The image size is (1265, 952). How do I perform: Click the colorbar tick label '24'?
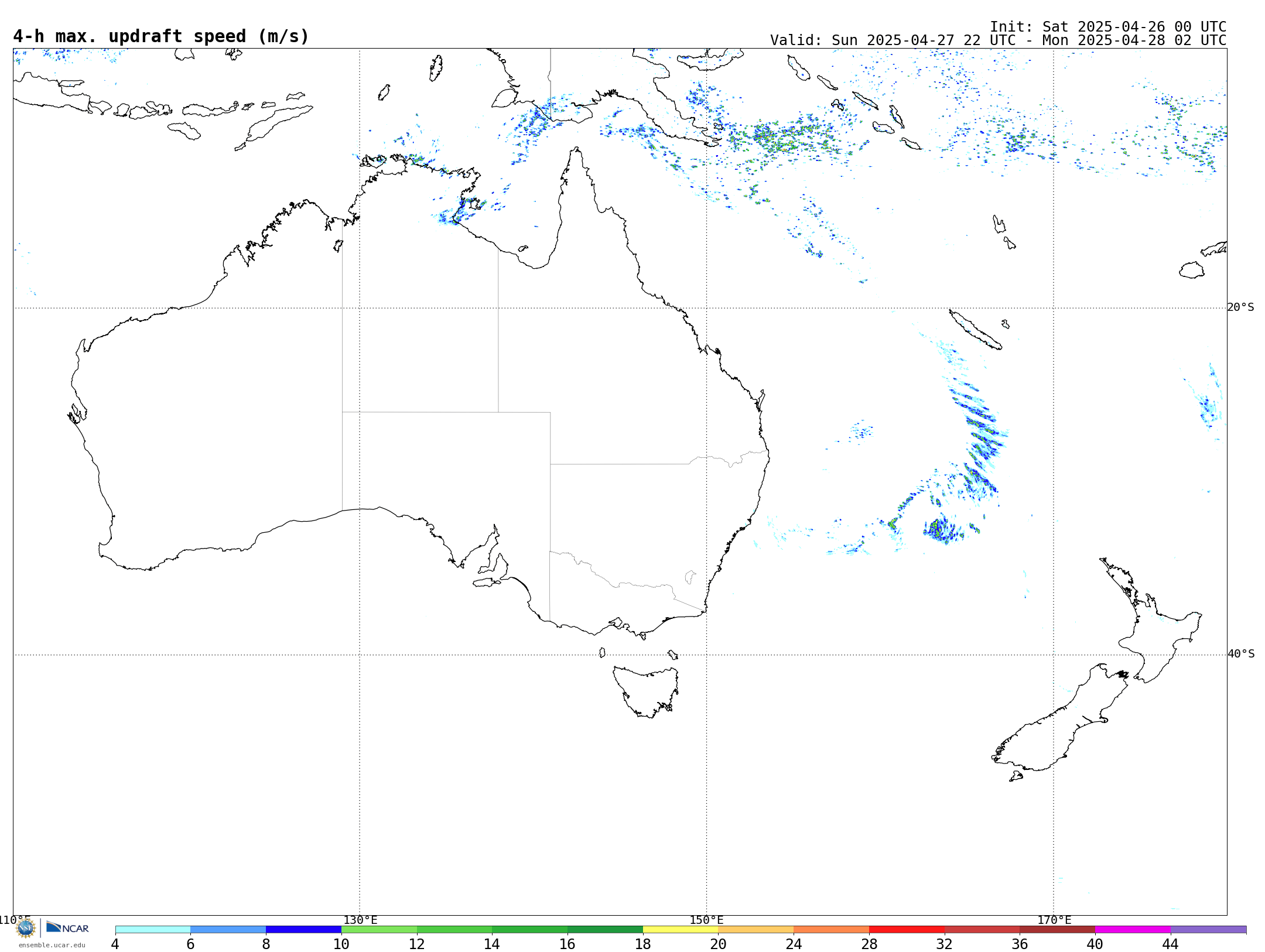[x=794, y=944]
